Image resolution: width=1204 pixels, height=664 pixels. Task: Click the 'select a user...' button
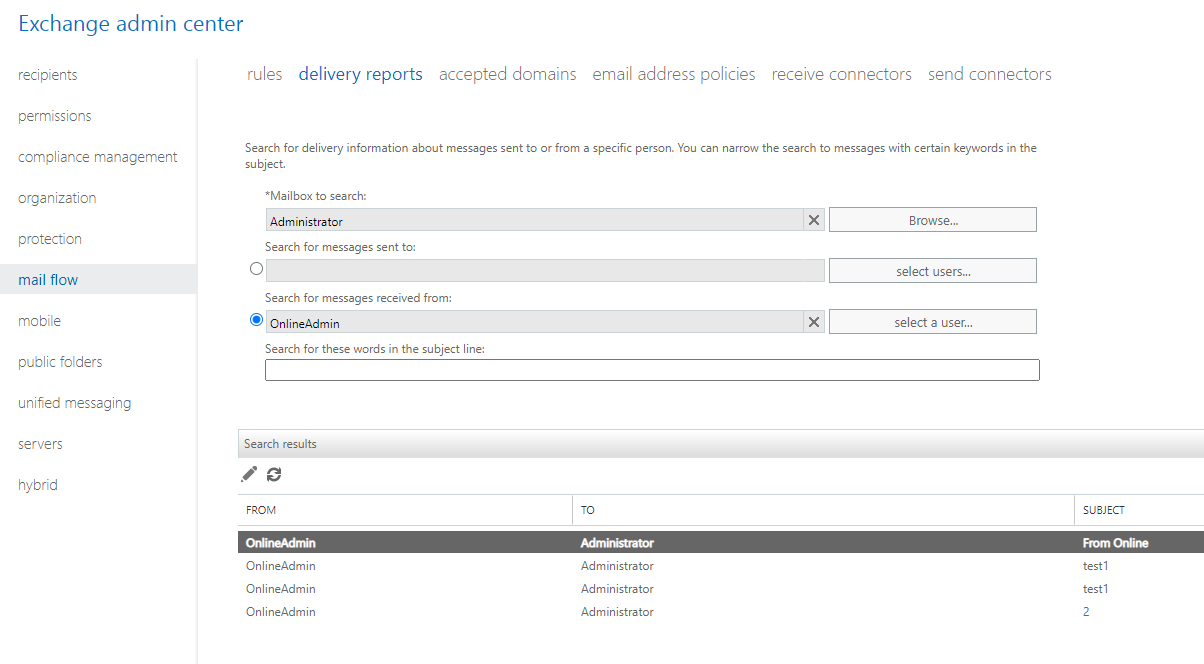[933, 322]
